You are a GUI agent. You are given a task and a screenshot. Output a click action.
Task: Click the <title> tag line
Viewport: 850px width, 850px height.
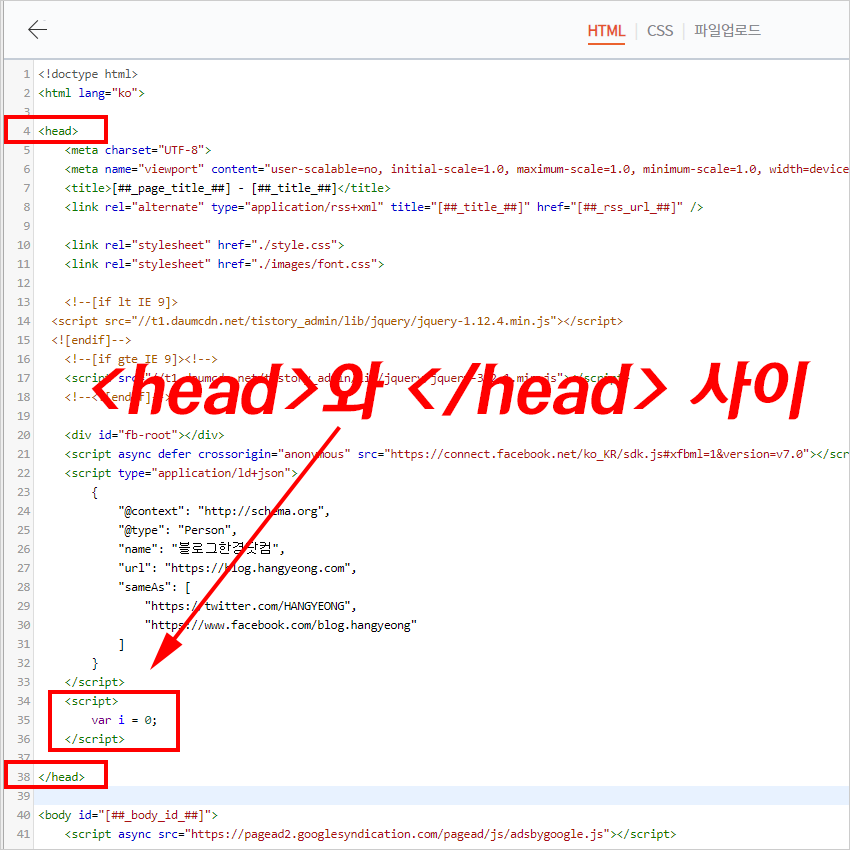[227, 188]
